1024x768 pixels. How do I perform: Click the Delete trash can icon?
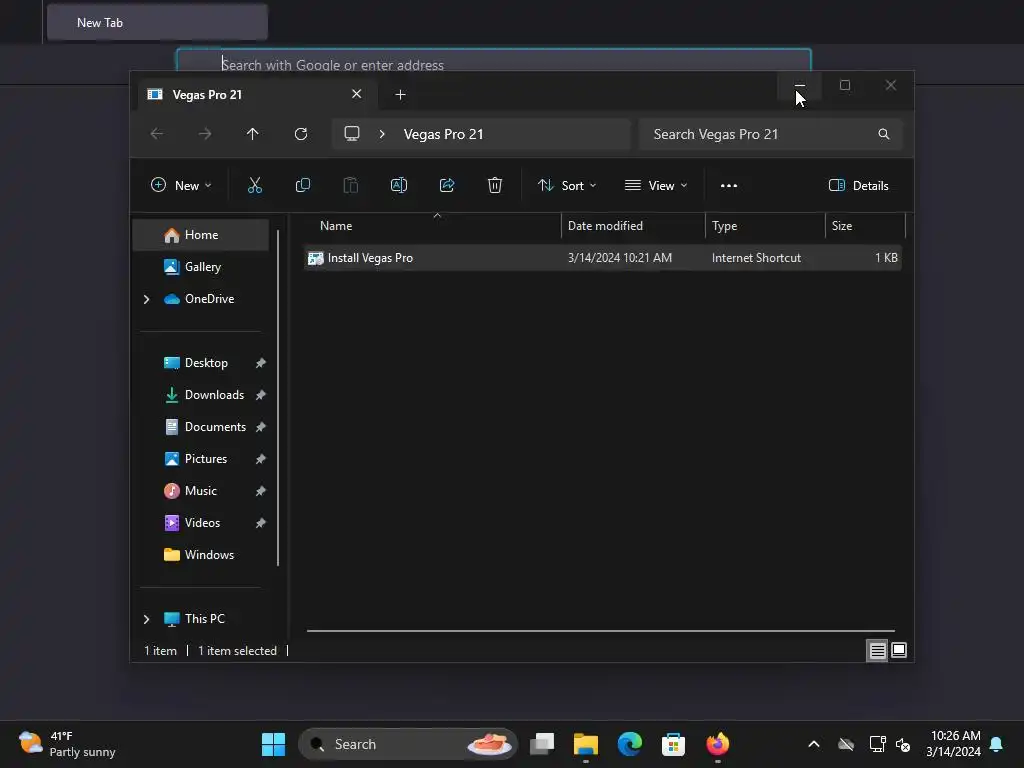click(494, 185)
